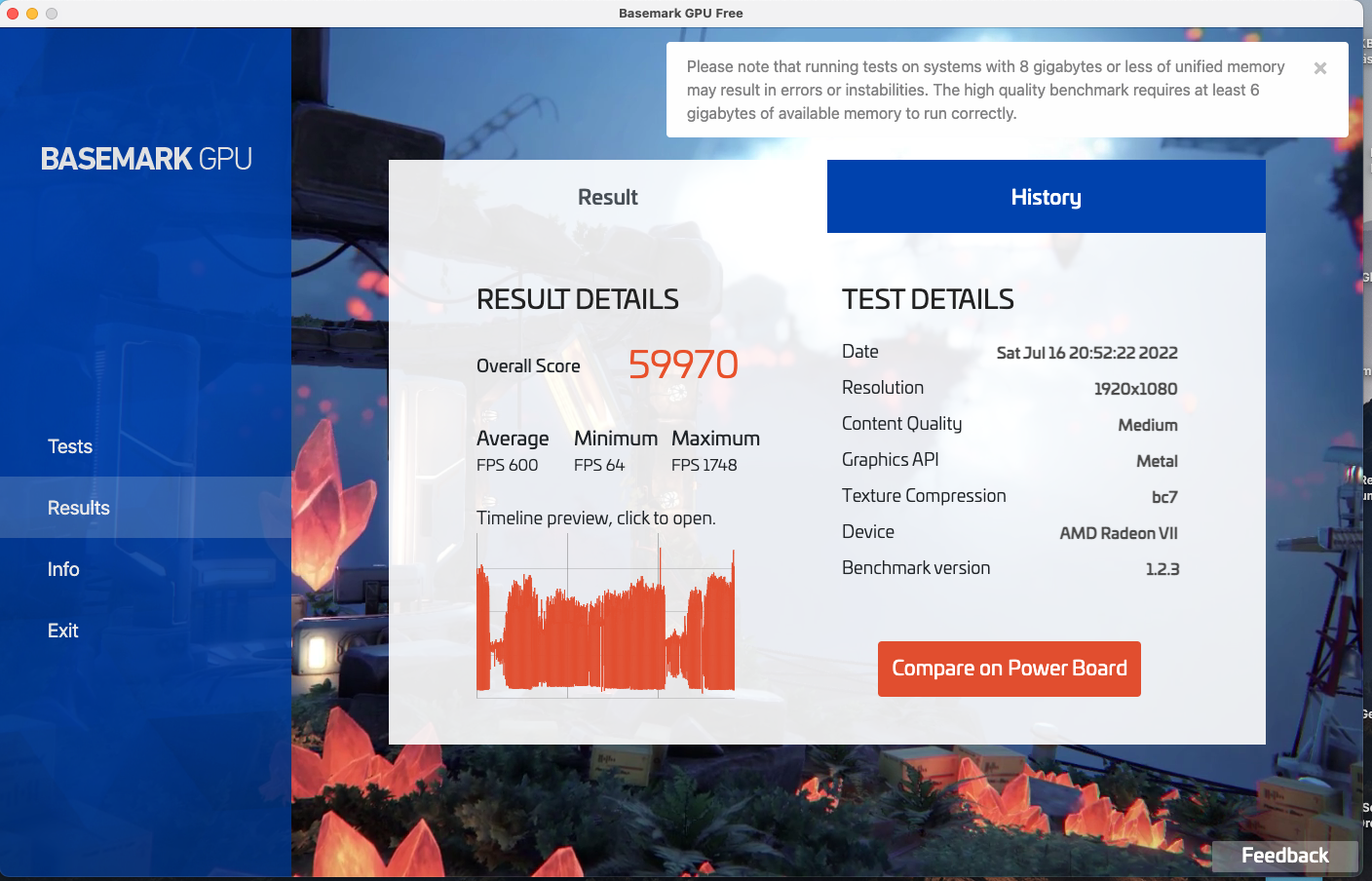Click the device name AMD Radeon VII
The image size is (1372, 881).
(x=1119, y=533)
